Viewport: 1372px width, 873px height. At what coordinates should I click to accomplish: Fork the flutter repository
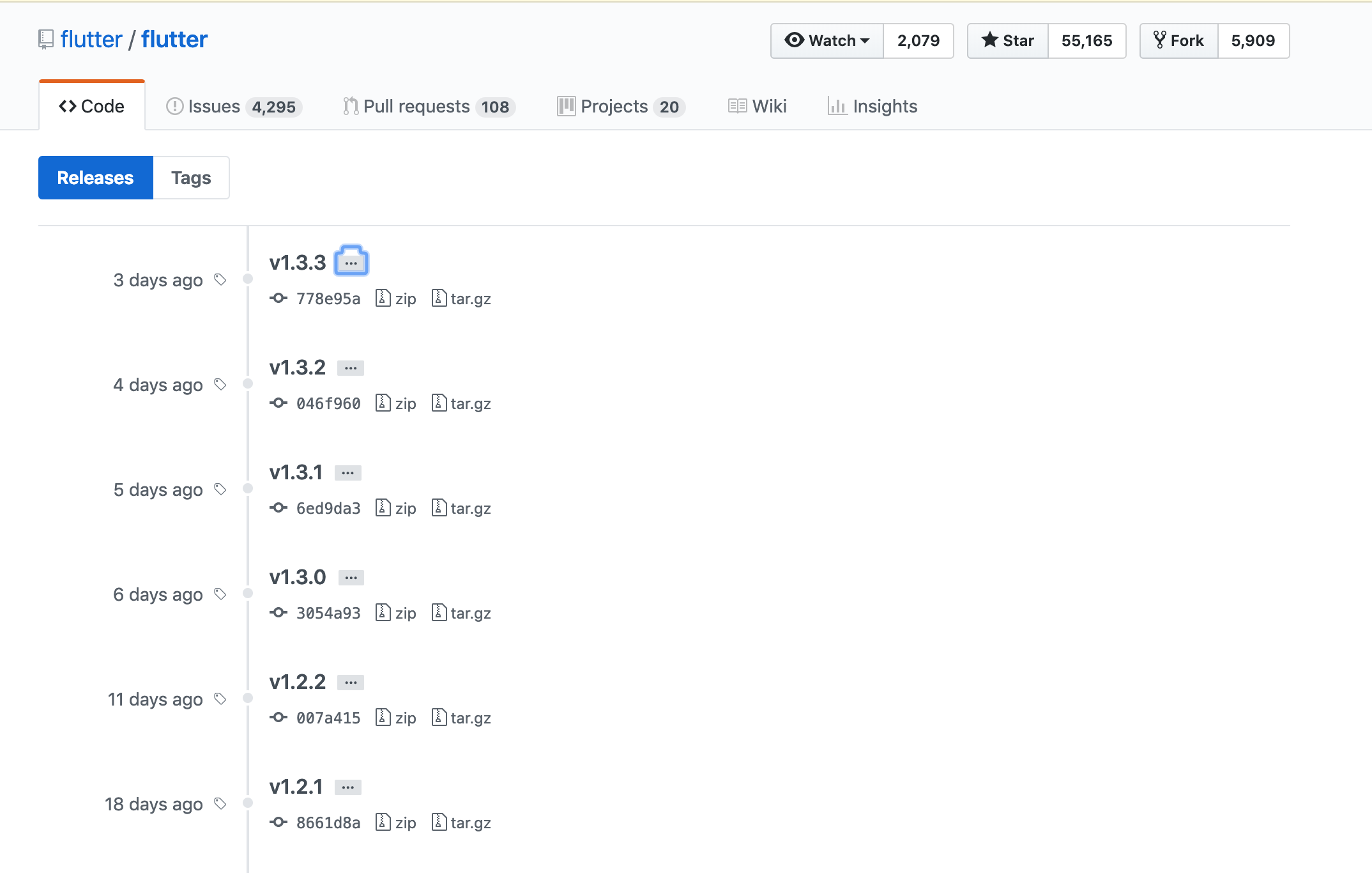point(1178,41)
